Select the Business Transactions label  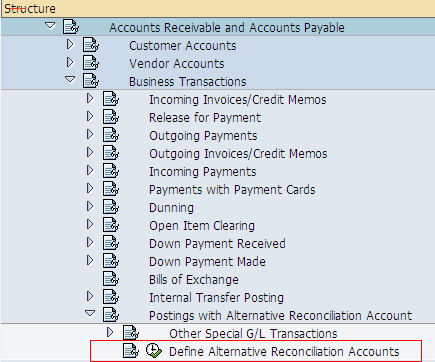pos(188,81)
